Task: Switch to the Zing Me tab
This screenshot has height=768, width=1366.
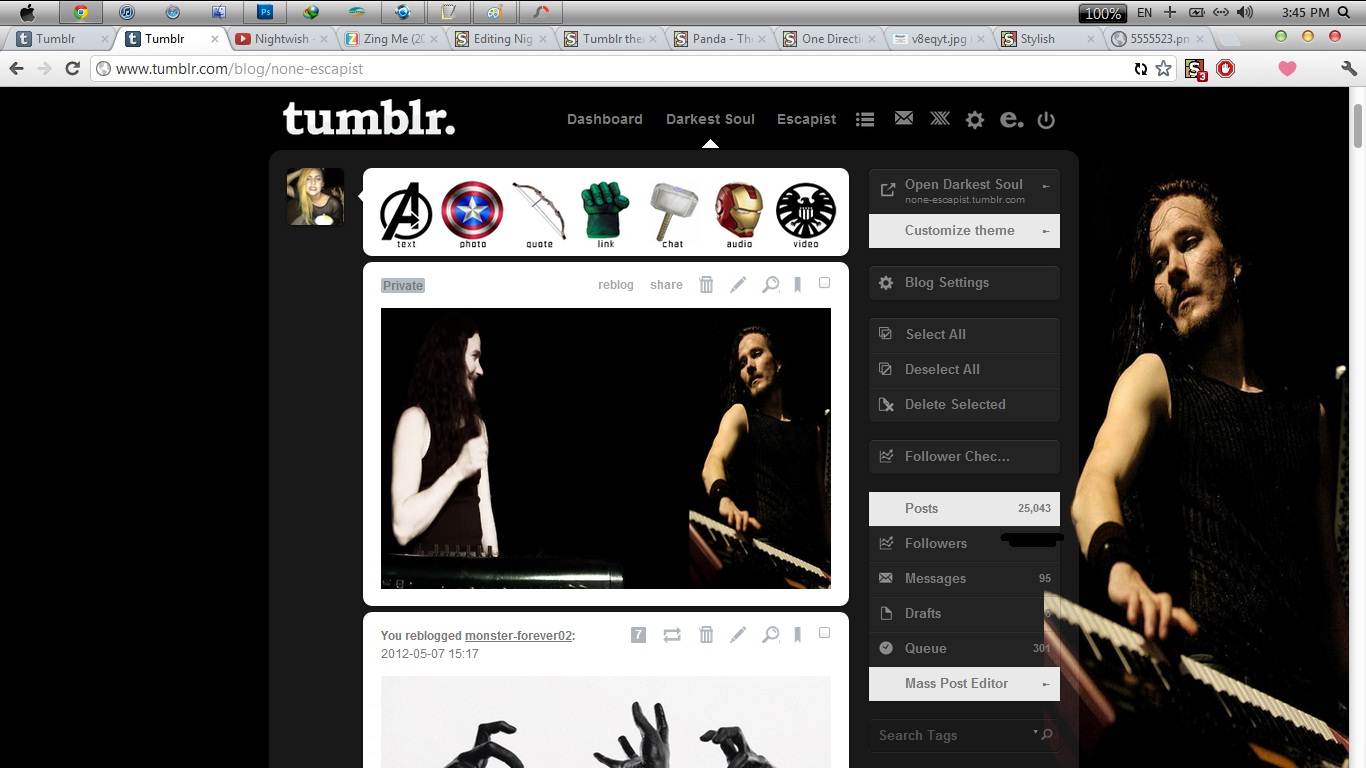Action: pos(391,39)
